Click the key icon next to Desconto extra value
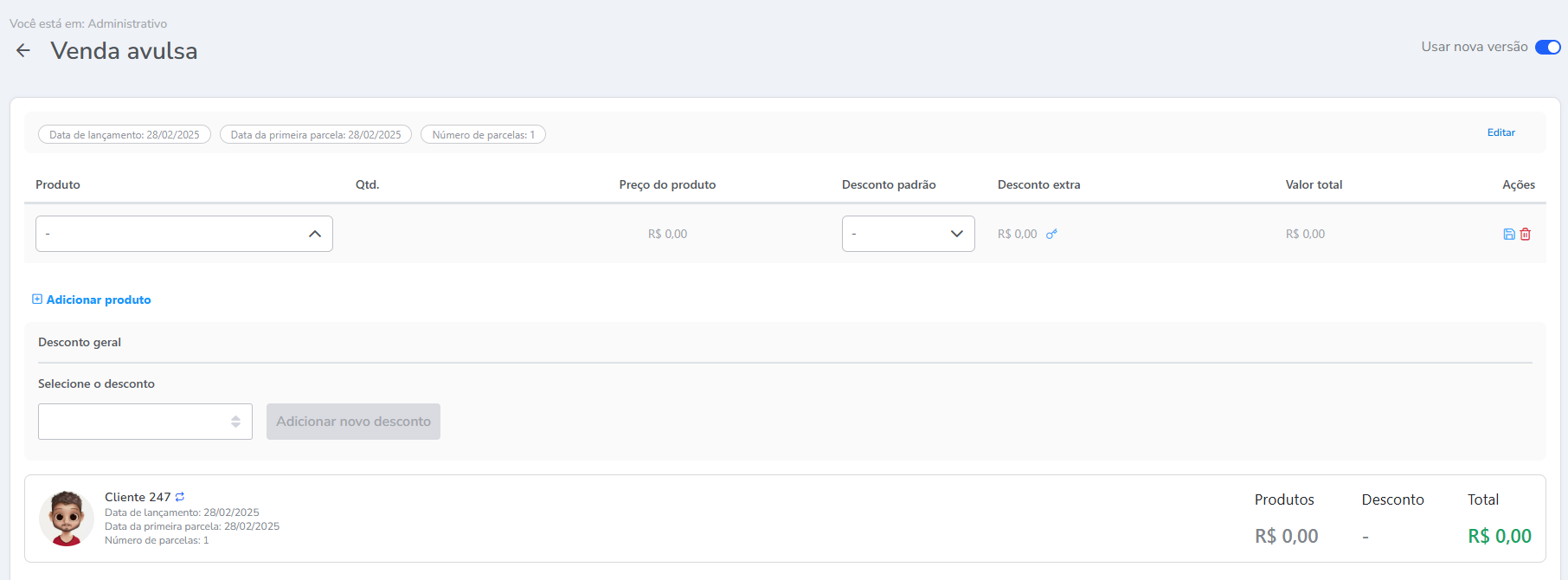1568x580 pixels. (1051, 234)
